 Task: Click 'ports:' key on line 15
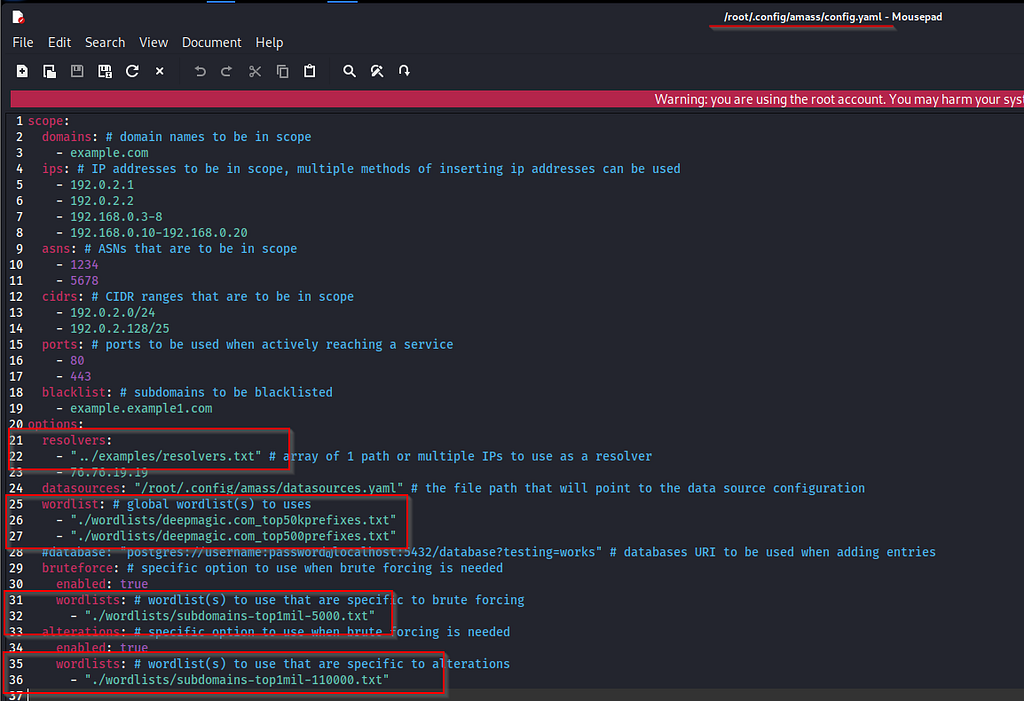click(63, 344)
